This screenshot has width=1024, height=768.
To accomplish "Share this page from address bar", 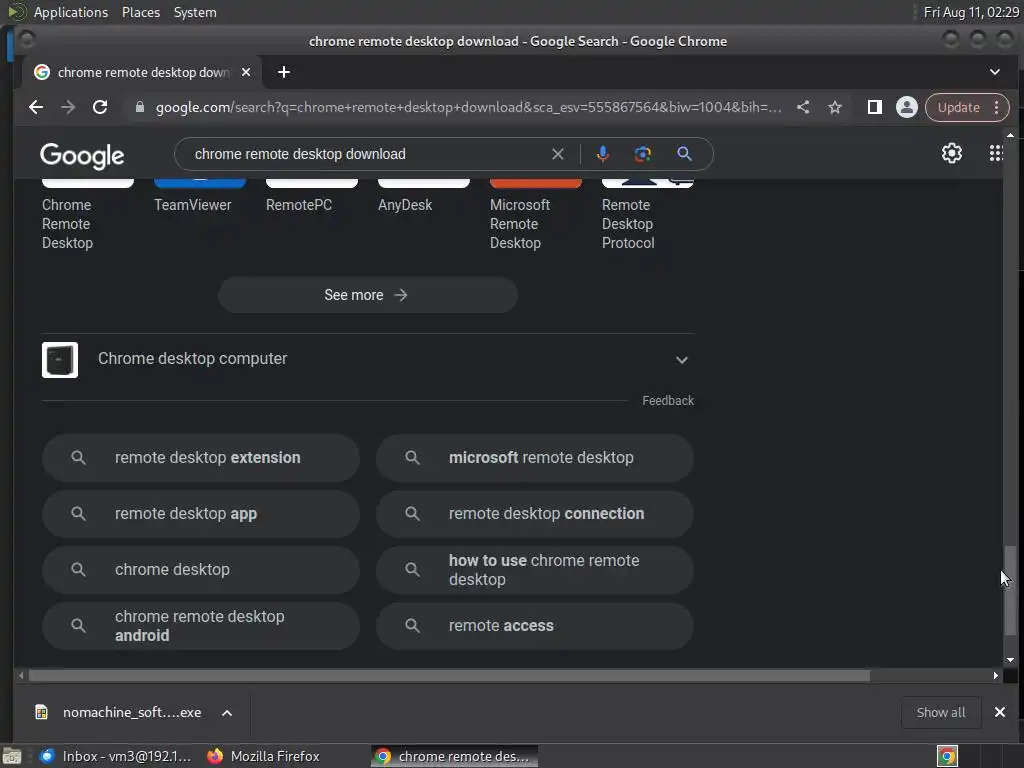I will click(803, 107).
